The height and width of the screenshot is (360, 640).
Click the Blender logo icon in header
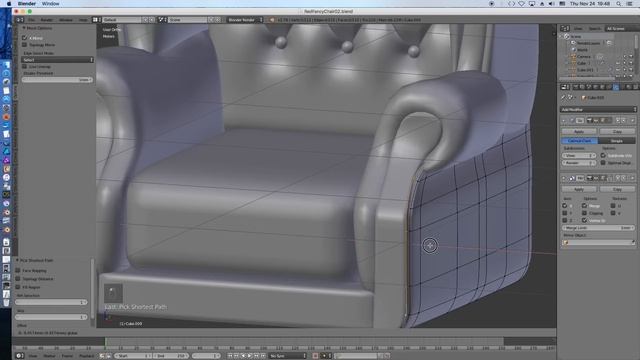272,20
